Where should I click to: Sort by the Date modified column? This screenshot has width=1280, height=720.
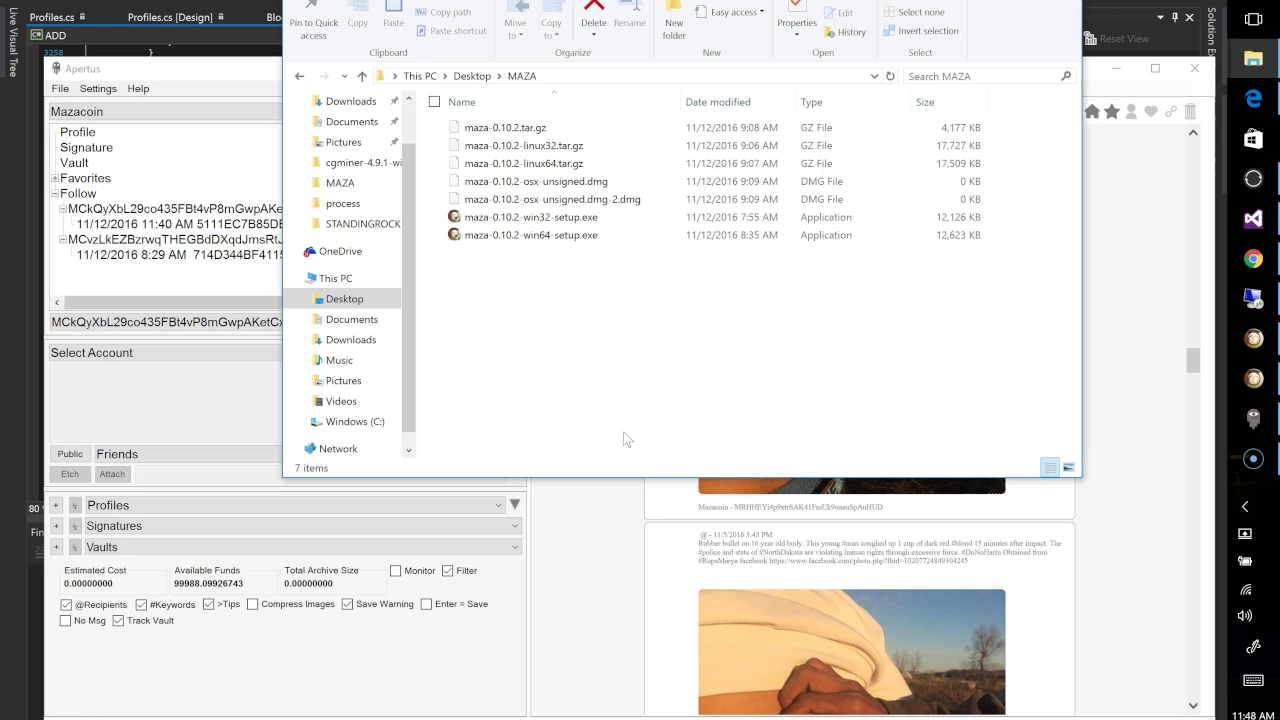pyautogui.click(x=718, y=102)
